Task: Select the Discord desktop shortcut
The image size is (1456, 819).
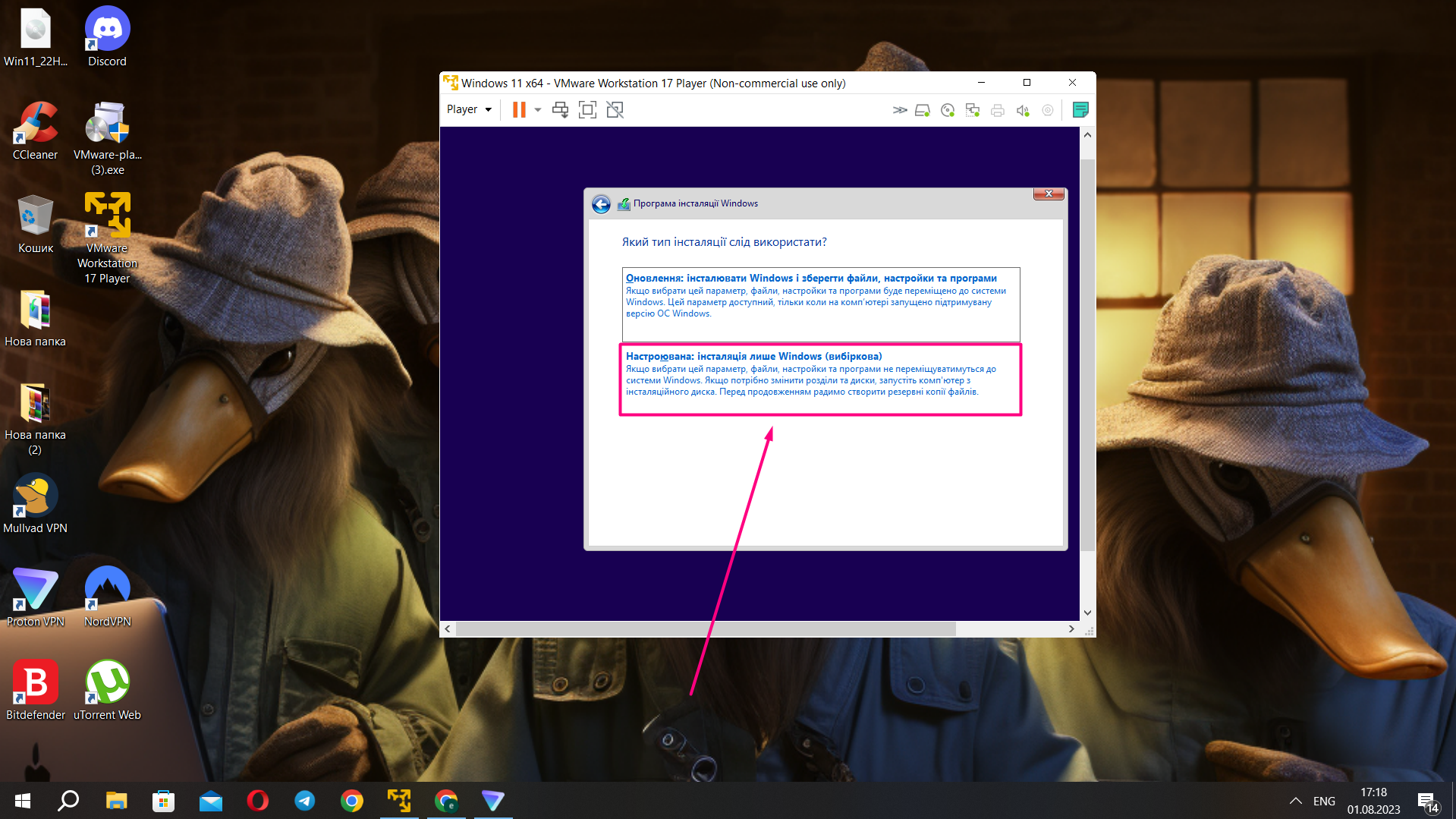Action: pos(107,36)
